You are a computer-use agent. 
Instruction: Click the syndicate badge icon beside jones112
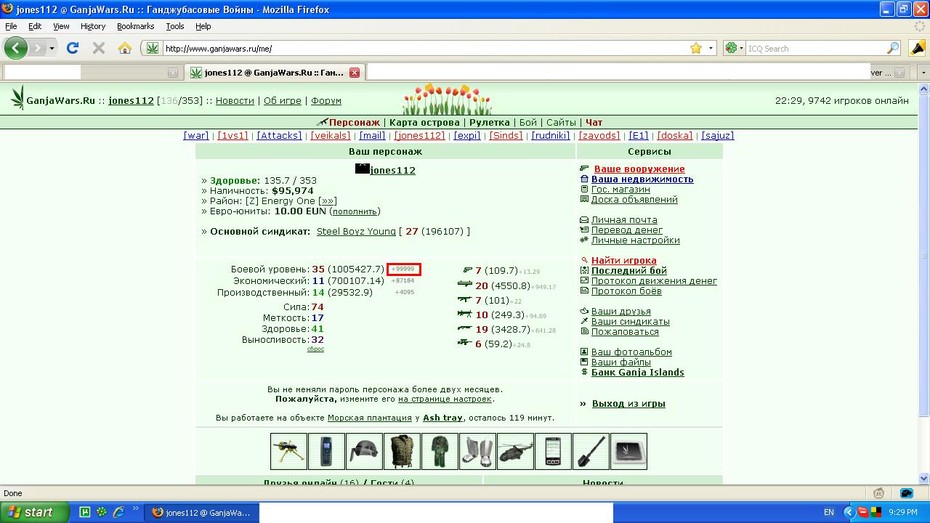[x=362, y=169]
